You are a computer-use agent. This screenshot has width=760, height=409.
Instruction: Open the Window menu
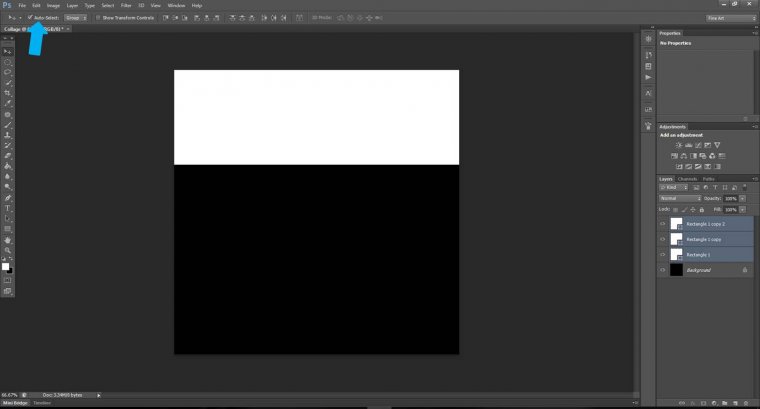pos(176,5)
